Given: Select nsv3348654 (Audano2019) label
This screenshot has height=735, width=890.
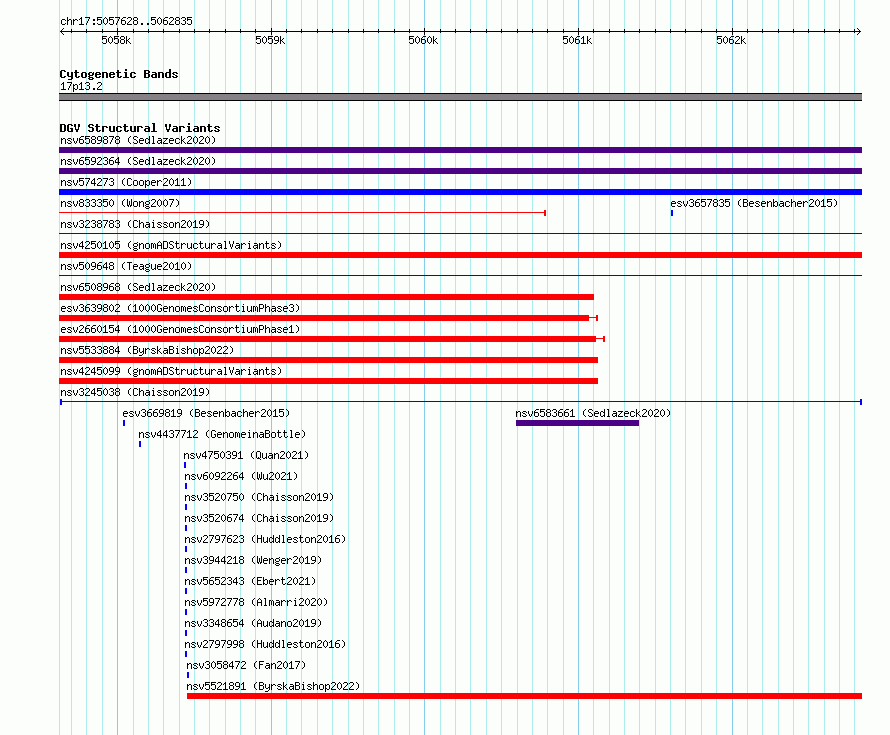Looking at the screenshot, I should (x=253, y=623).
